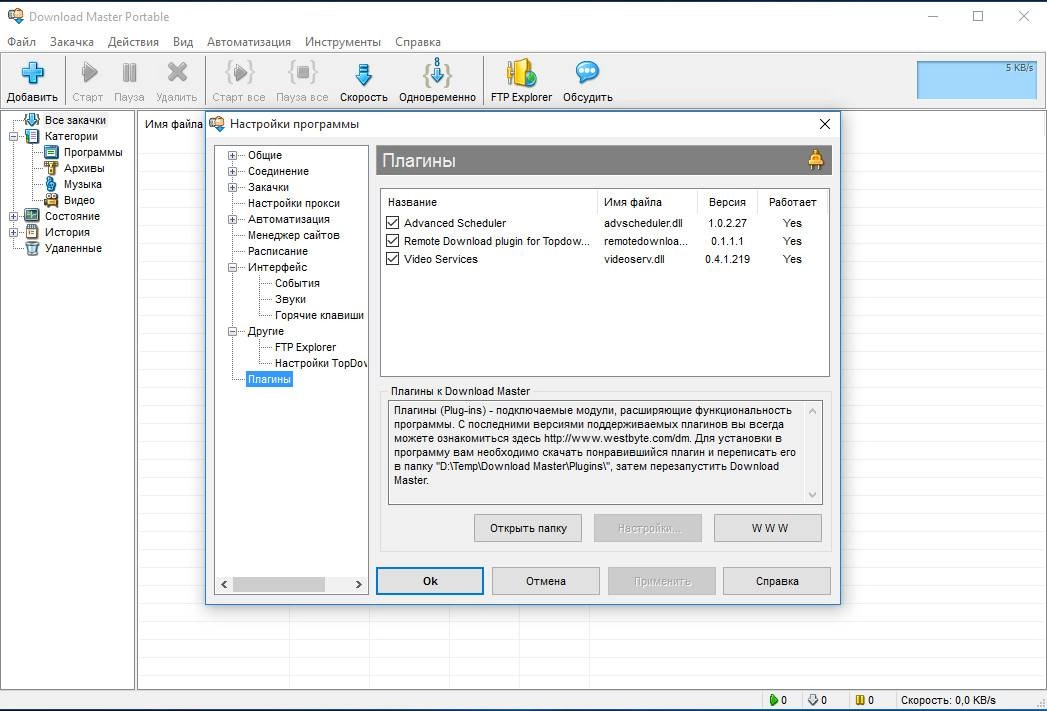Confirm settings with Ok button

click(x=430, y=581)
